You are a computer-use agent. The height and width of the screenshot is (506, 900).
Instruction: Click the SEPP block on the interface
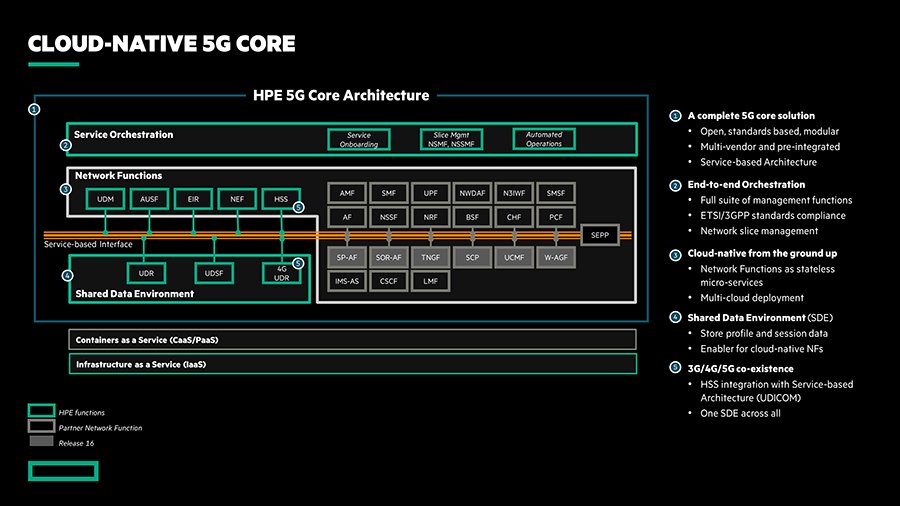(601, 236)
